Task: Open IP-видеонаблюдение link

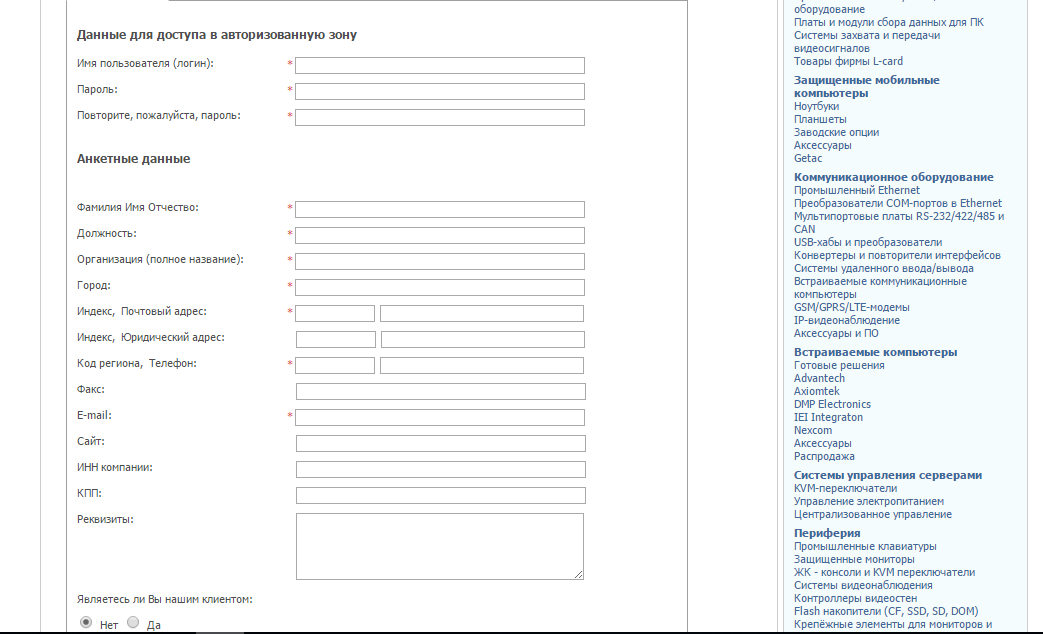Action: pyautogui.click(x=847, y=320)
